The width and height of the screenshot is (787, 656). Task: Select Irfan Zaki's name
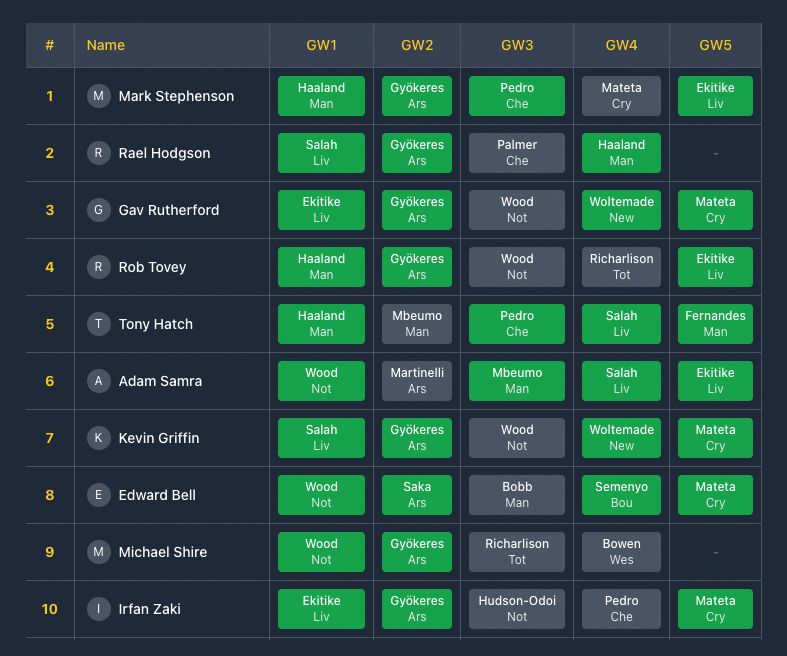point(149,609)
